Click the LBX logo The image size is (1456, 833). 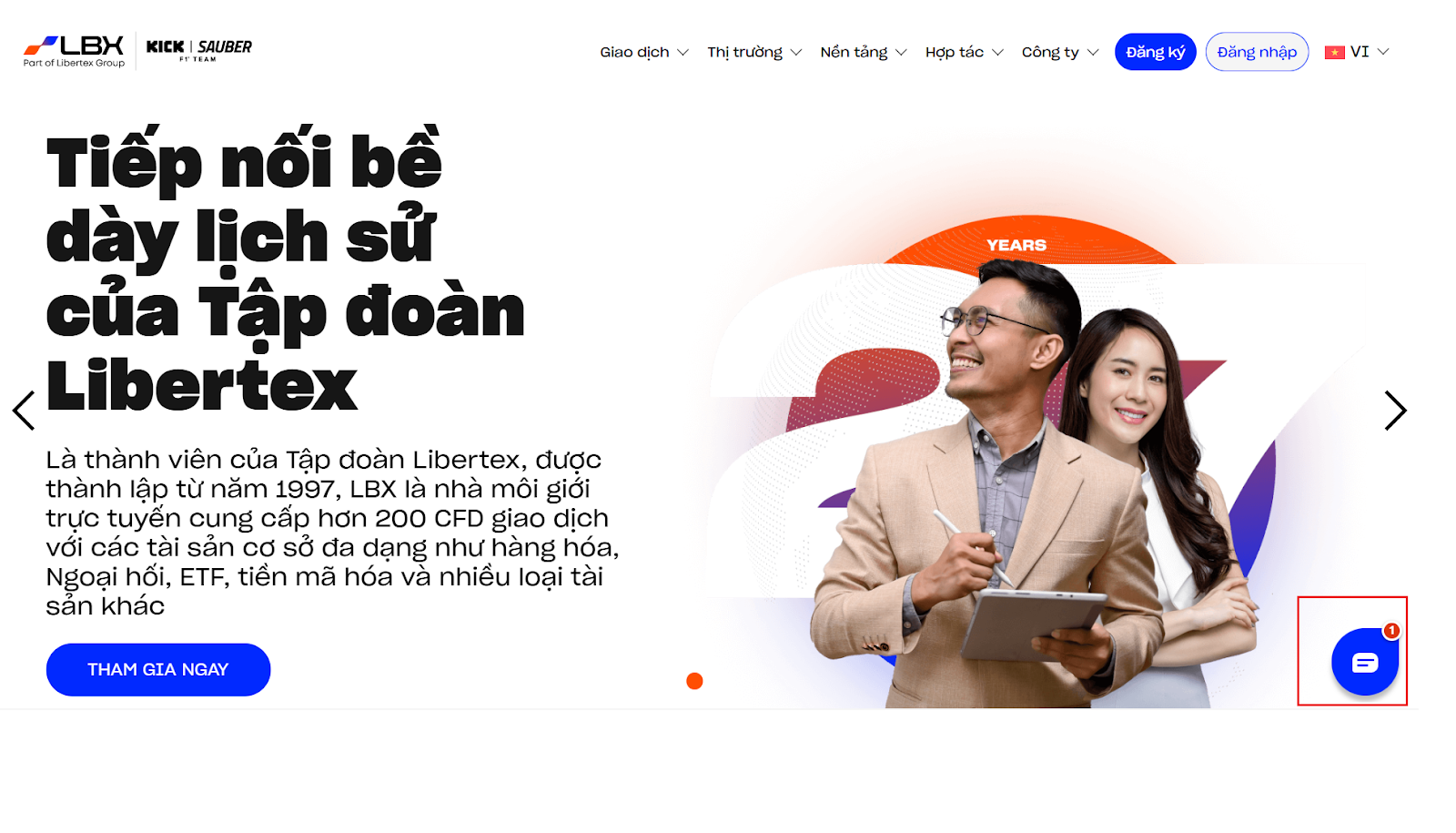click(x=74, y=51)
